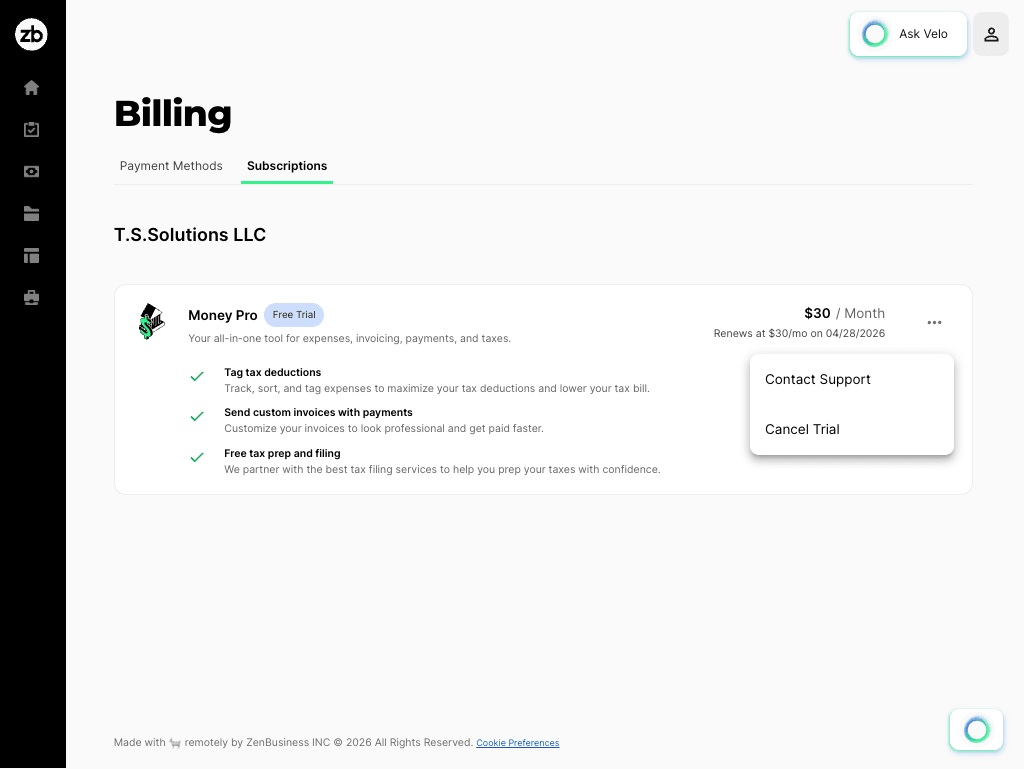Open the briefcase services icon in sidebar
This screenshot has width=1024, height=769.
(31, 297)
